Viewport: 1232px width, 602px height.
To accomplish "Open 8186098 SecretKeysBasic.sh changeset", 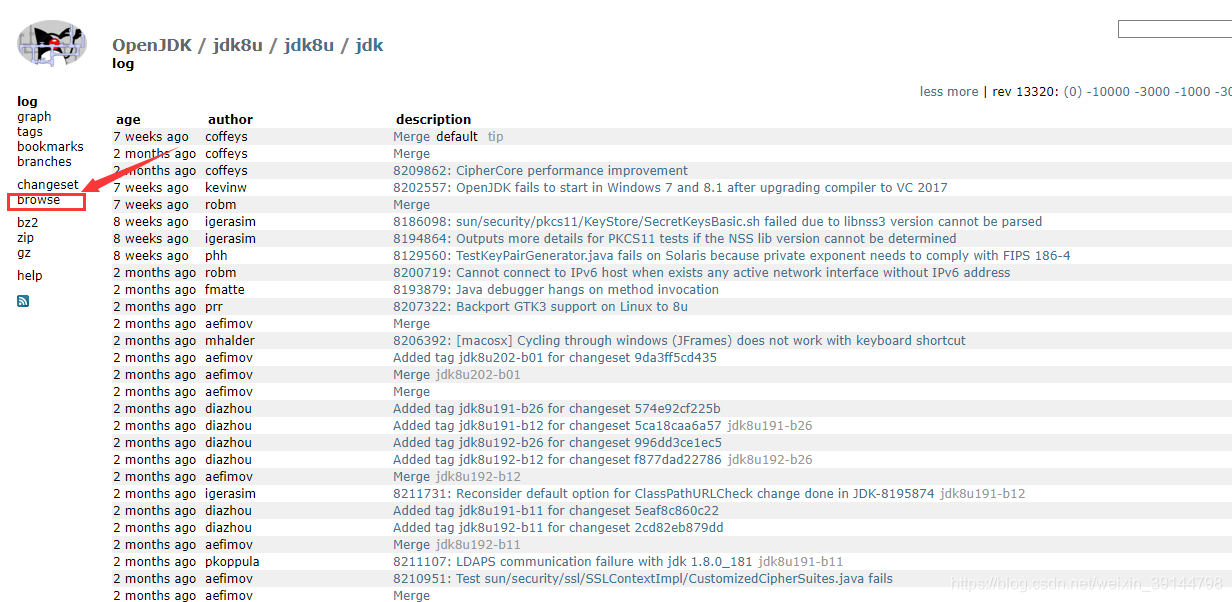I will (x=718, y=222).
